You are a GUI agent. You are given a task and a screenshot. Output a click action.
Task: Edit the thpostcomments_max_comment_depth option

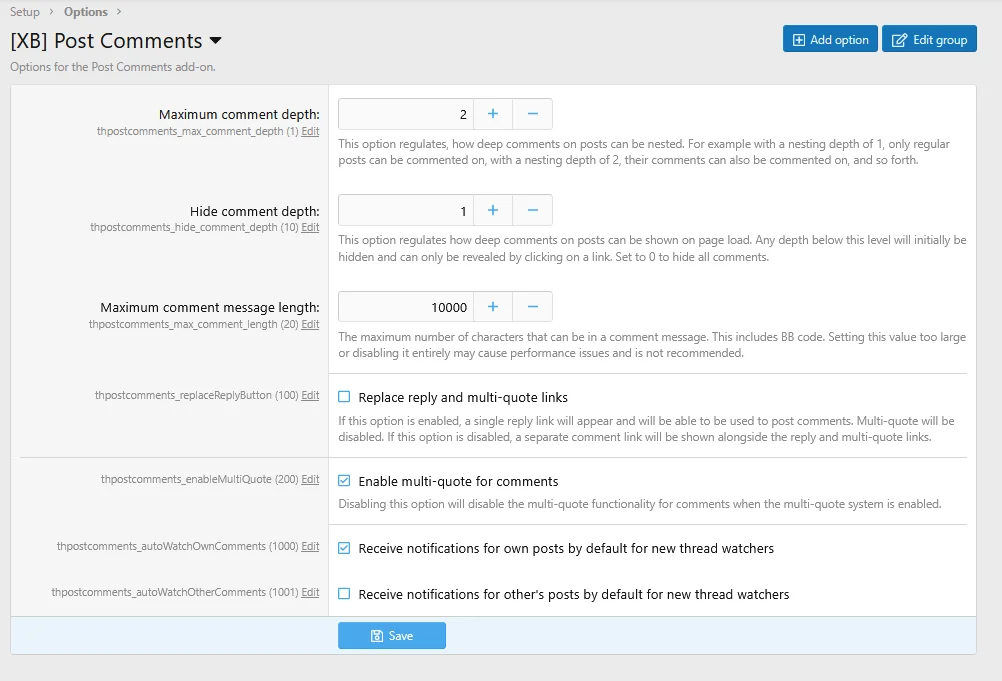click(310, 132)
